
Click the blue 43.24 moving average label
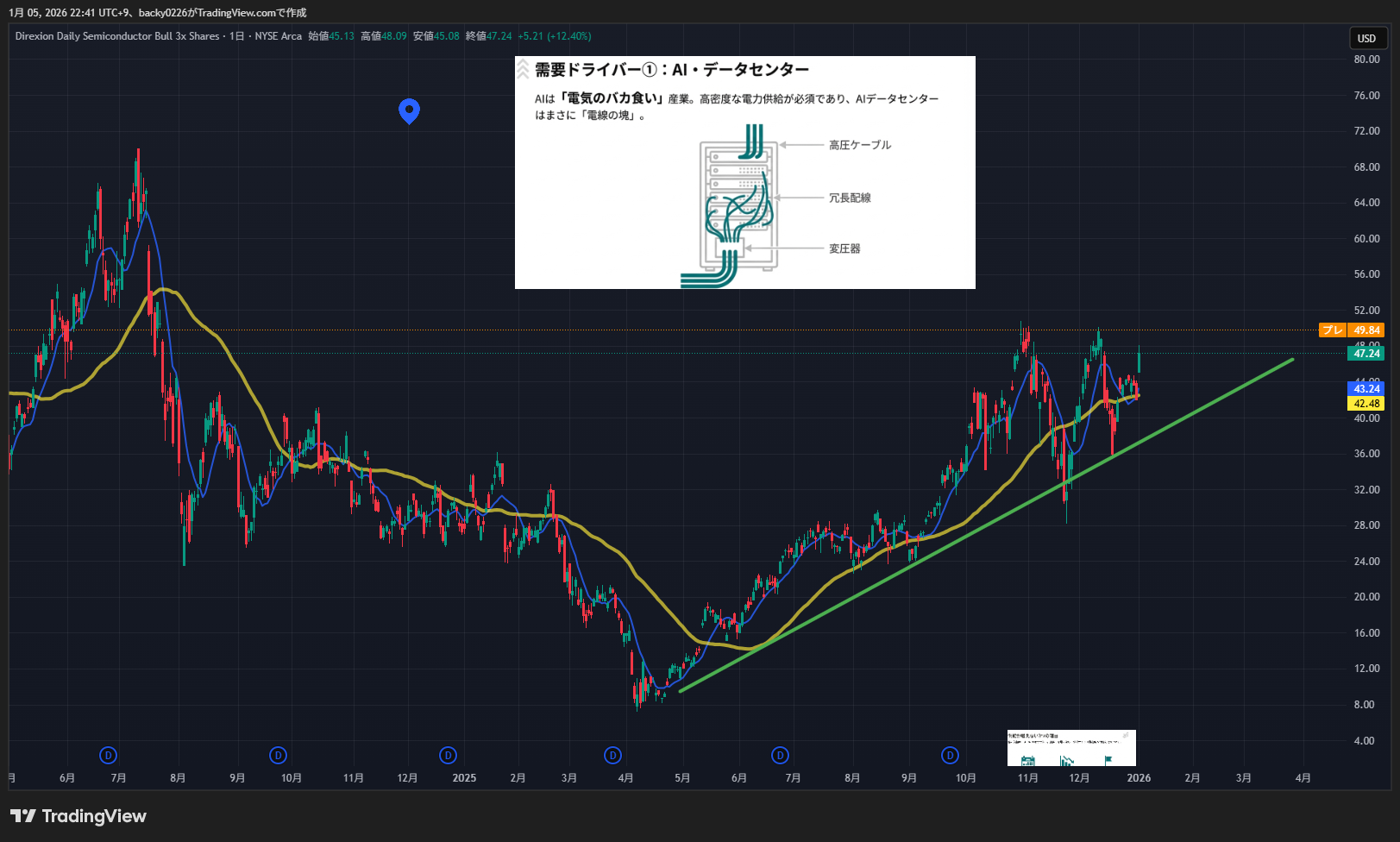[x=1366, y=389]
